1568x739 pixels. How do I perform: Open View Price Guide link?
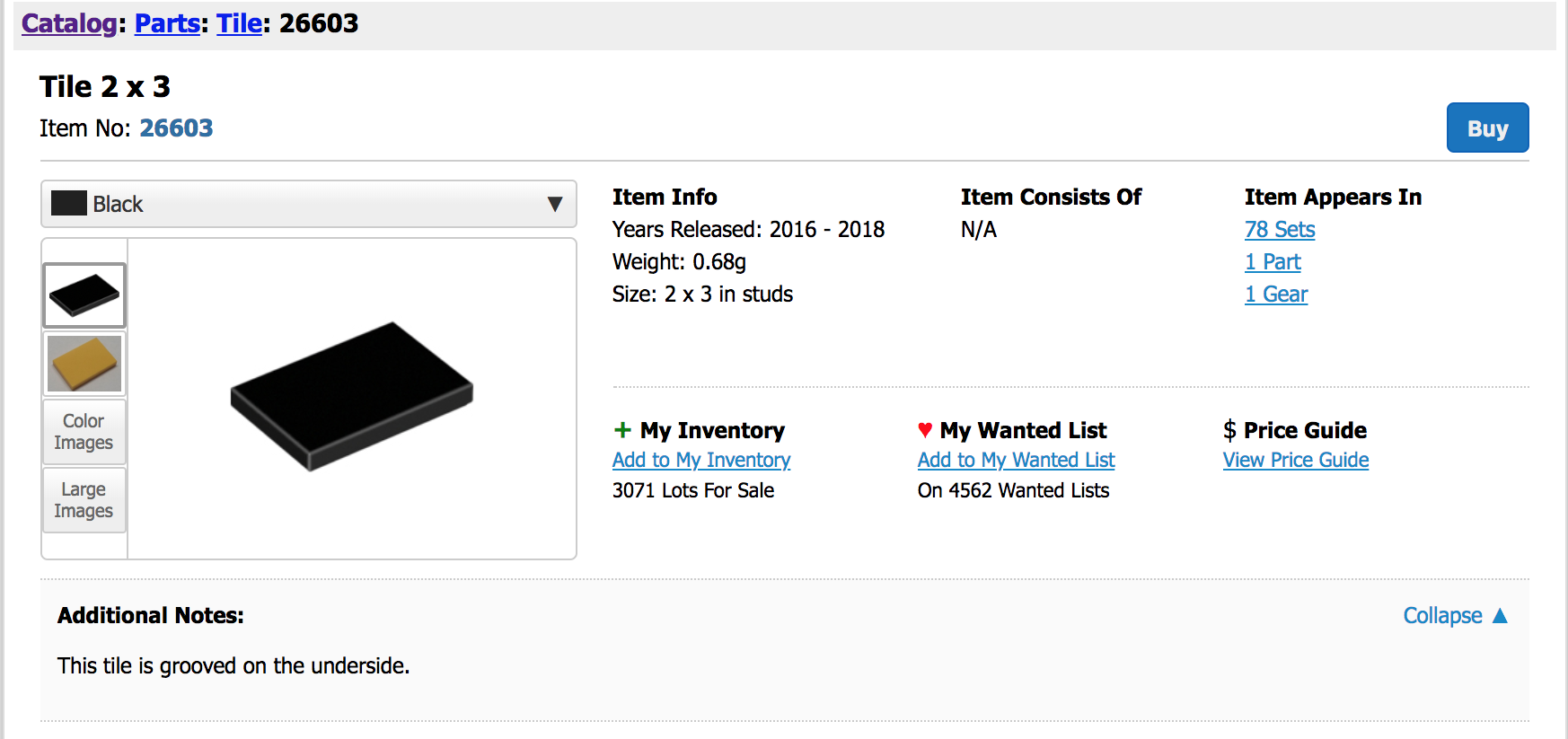point(1296,460)
